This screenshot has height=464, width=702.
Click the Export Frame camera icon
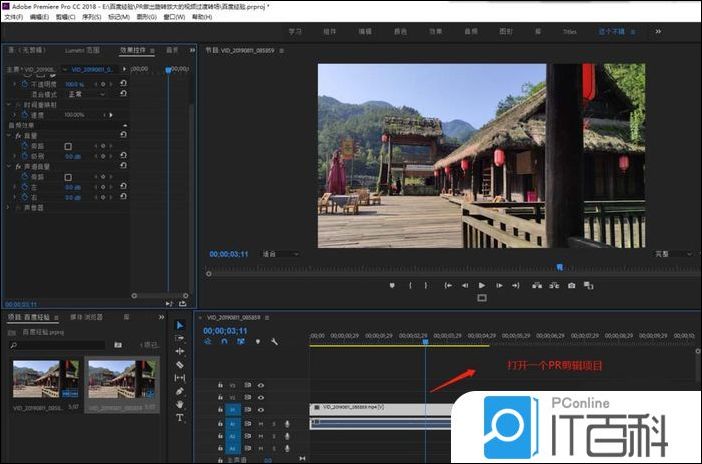point(572,285)
